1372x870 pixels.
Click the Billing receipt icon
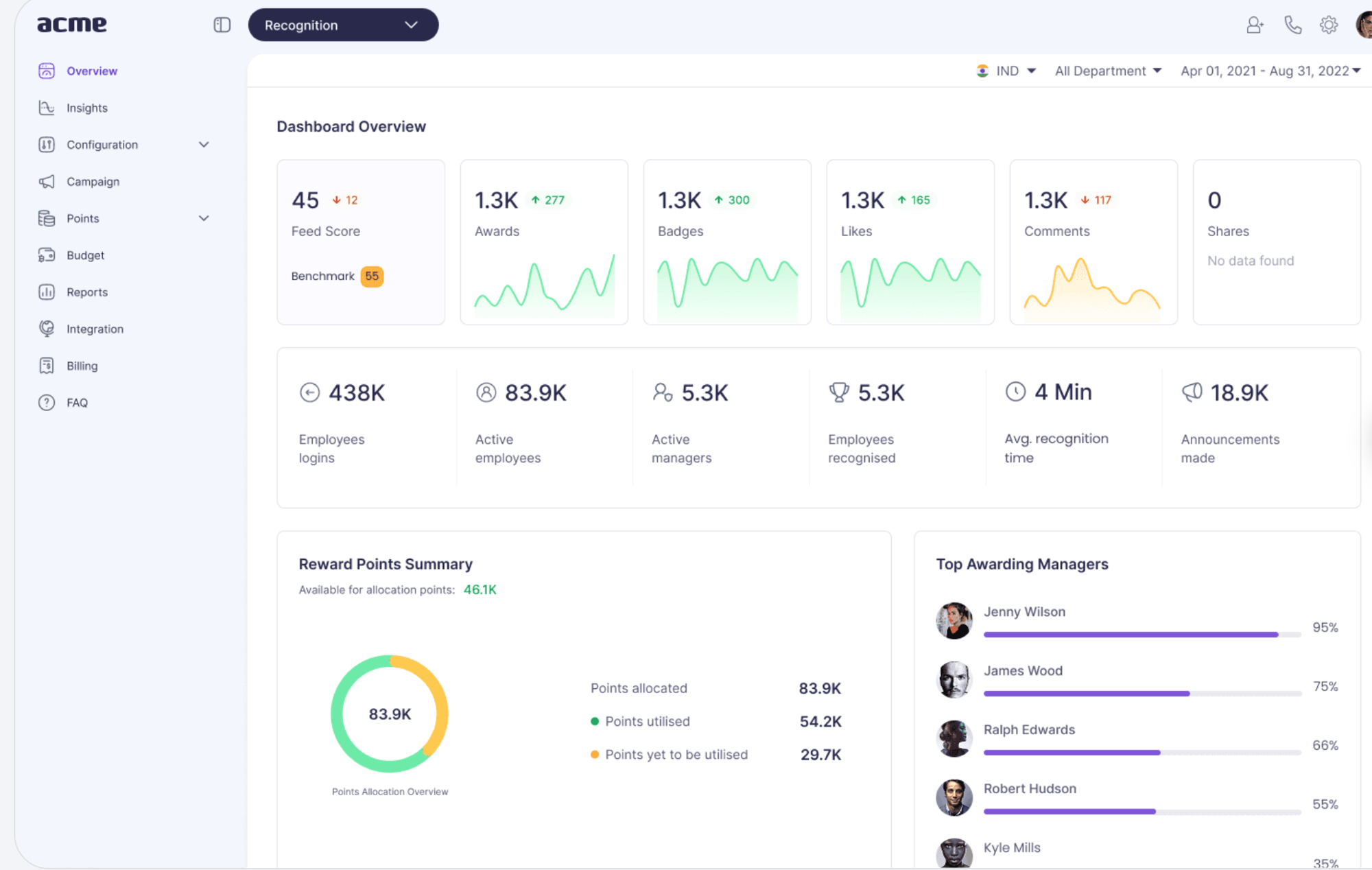(x=47, y=366)
